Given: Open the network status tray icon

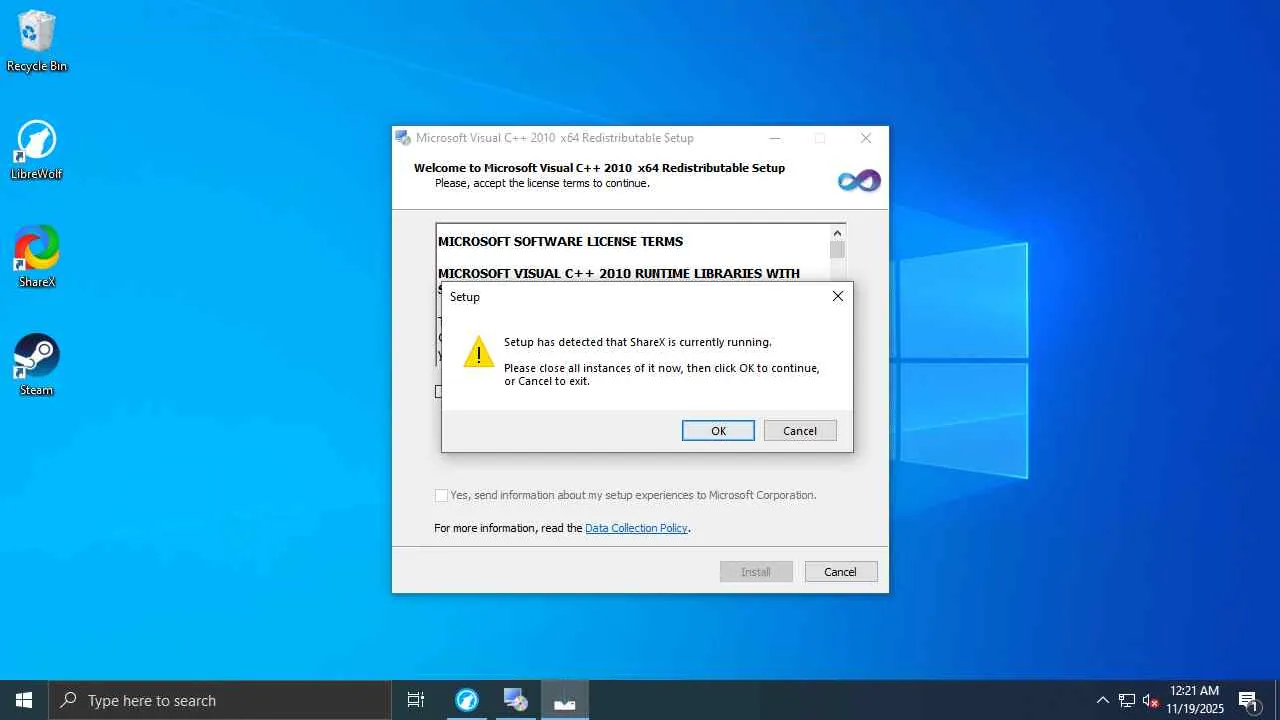Looking at the screenshot, I should point(1127,700).
